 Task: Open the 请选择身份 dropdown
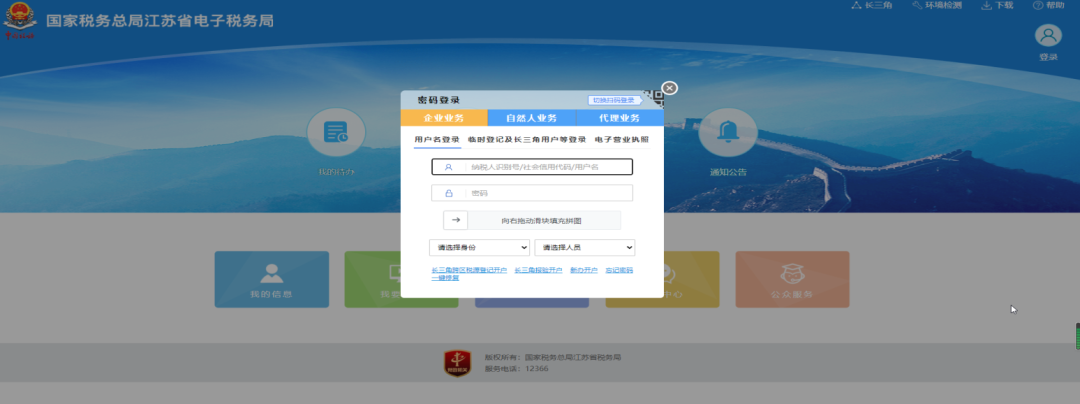479,247
